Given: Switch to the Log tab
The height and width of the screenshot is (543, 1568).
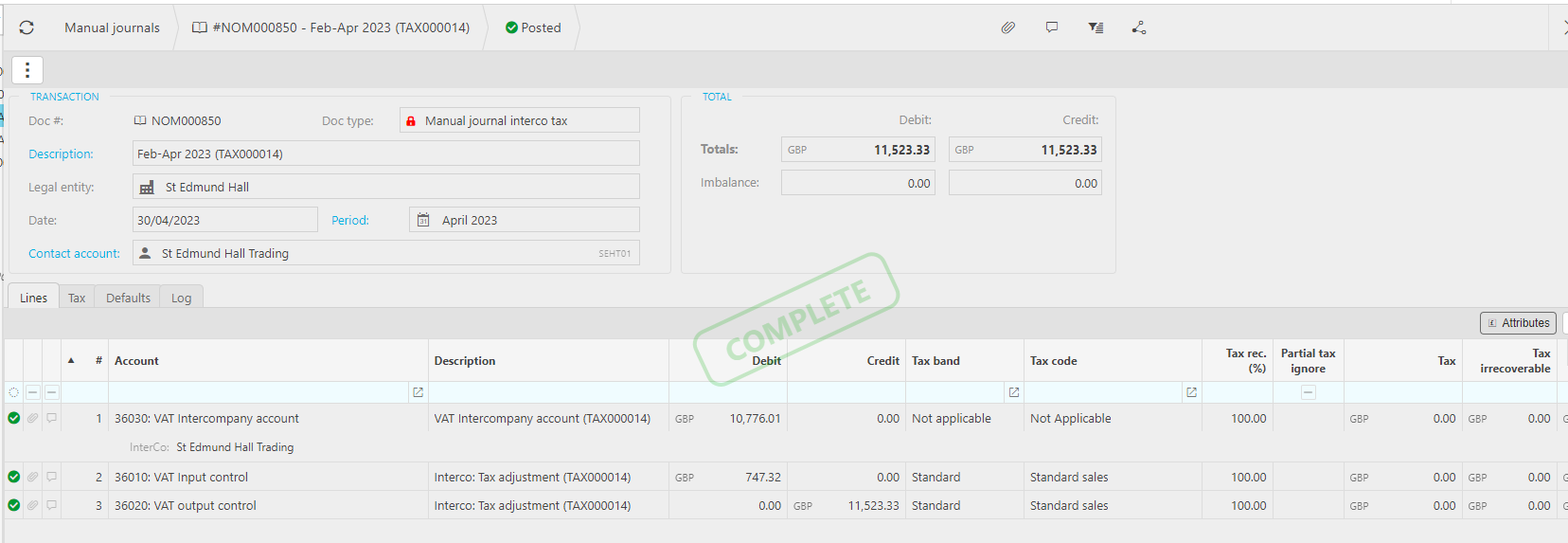Looking at the screenshot, I should [x=181, y=298].
